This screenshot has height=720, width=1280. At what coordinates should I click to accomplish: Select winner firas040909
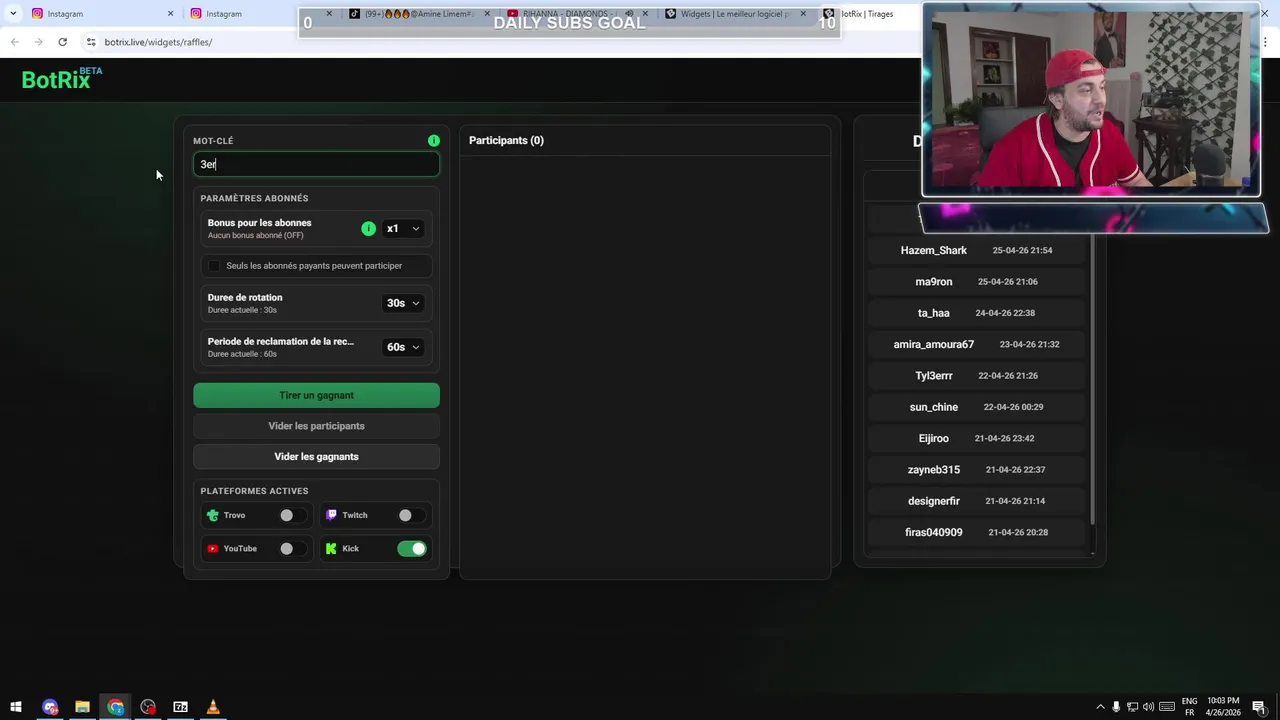pyautogui.click(x=977, y=532)
